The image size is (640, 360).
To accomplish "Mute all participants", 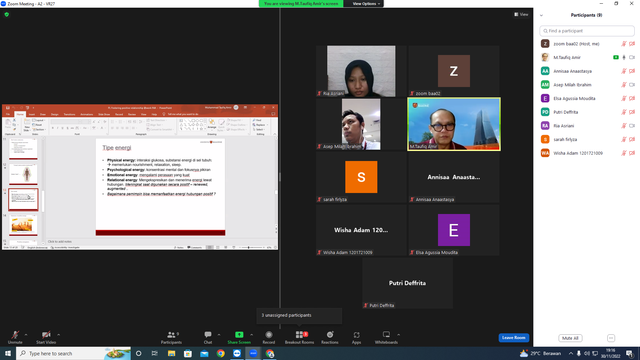I will (x=570, y=338).
